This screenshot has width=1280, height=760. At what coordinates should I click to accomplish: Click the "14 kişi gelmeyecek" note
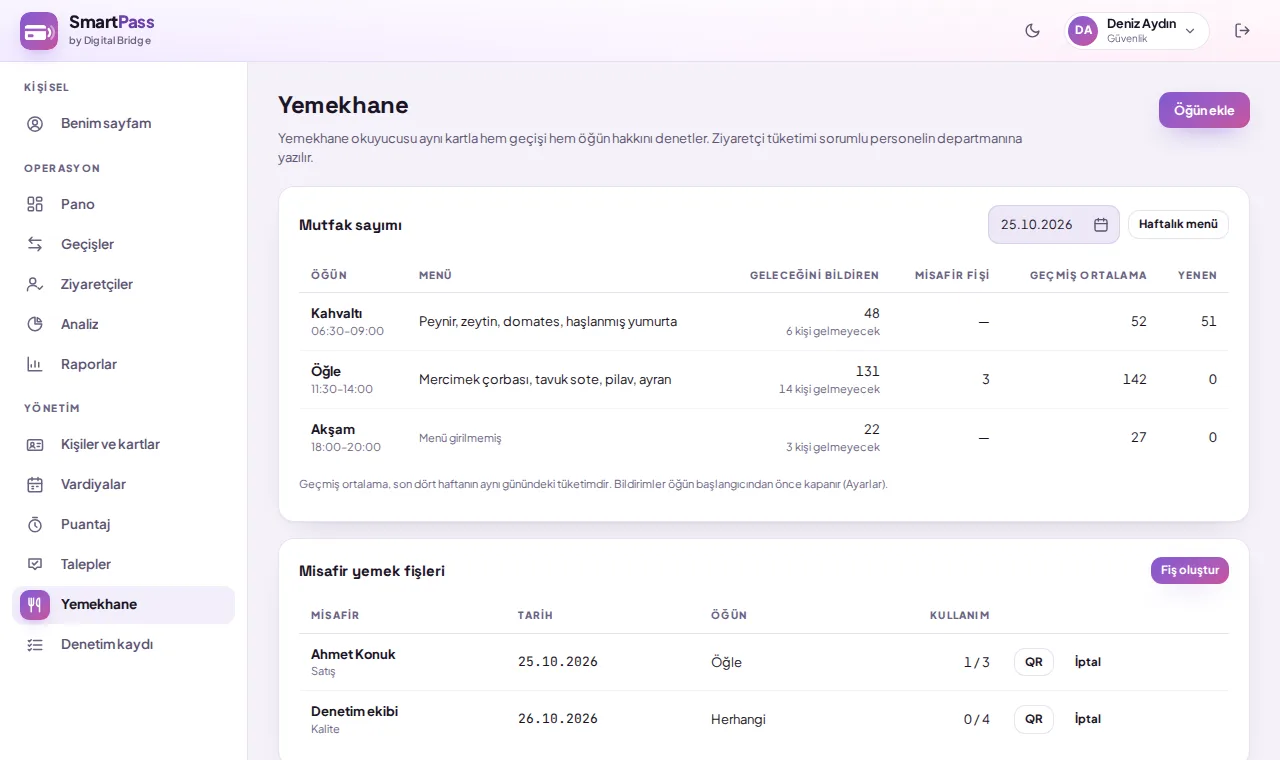tap(829, 389)
